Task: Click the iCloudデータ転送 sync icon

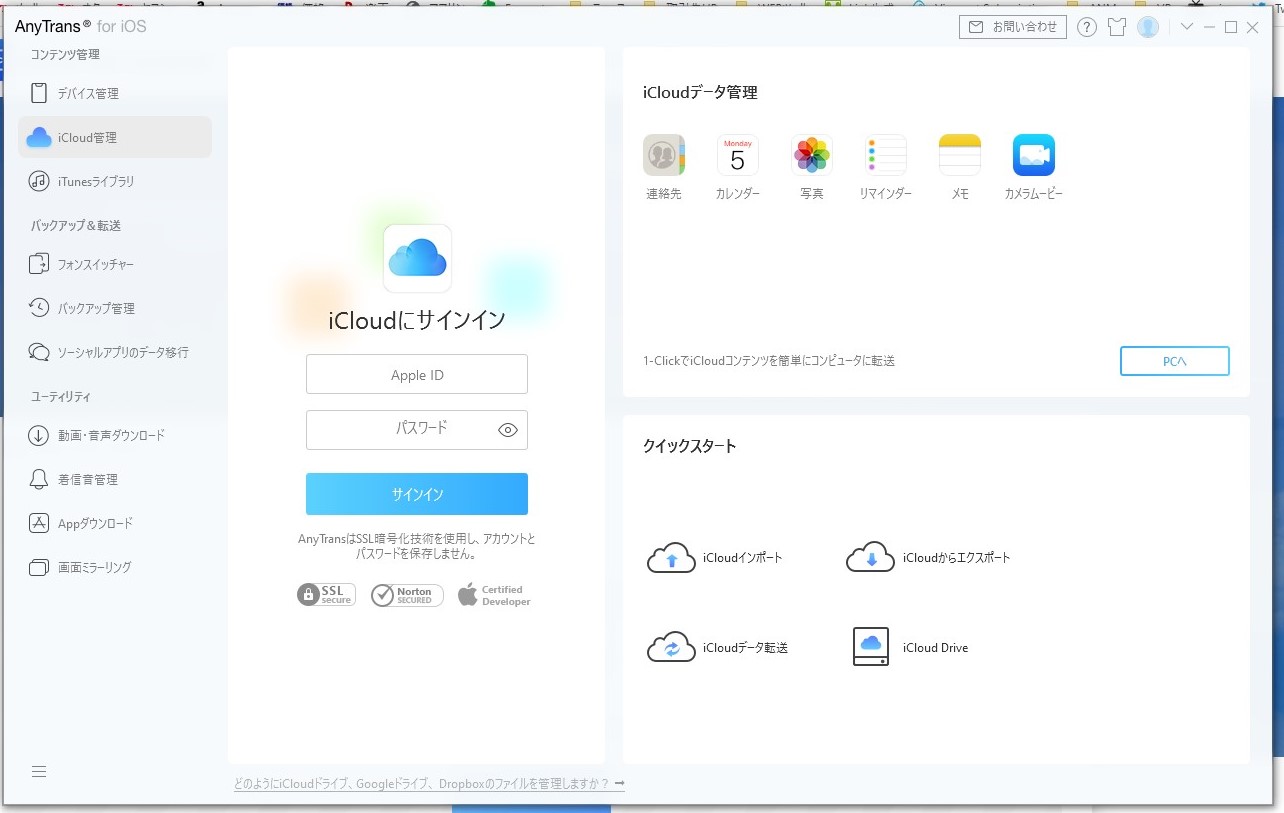Action: [671, 647]
